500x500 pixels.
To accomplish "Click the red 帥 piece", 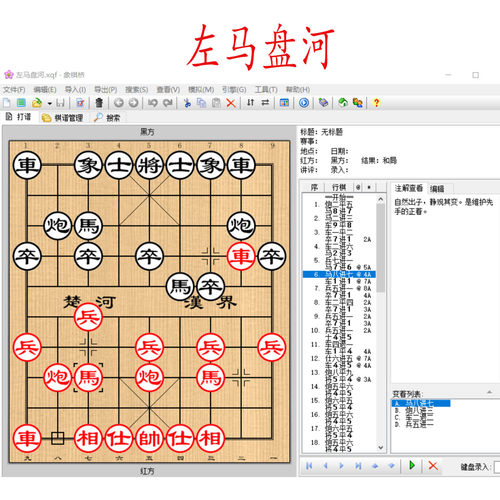I will (149, 438).
